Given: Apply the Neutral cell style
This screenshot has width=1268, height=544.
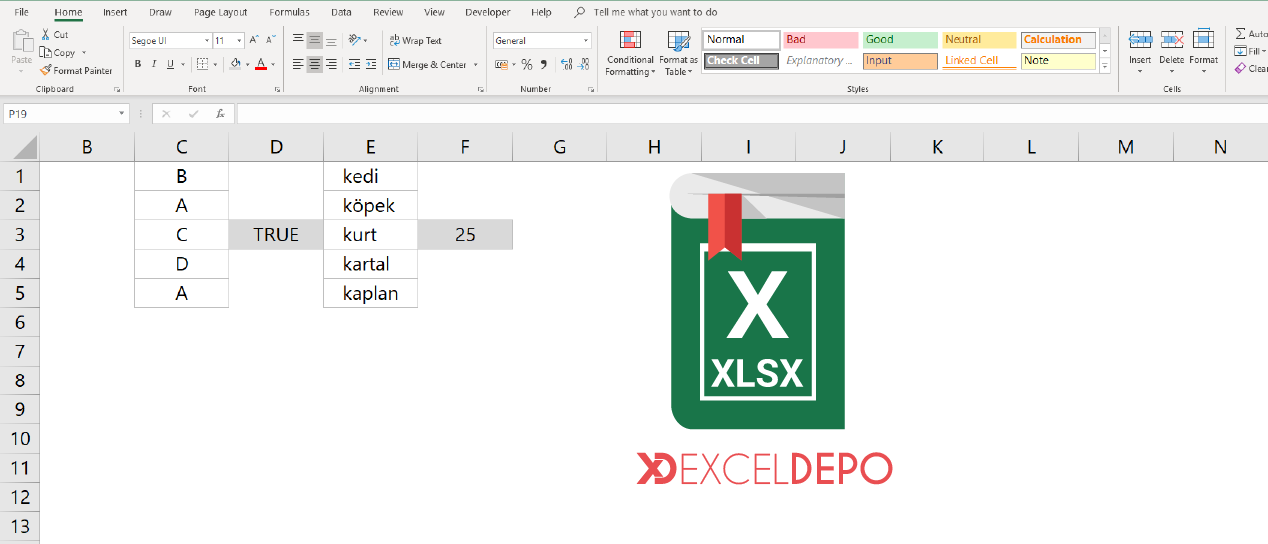Looking at the screenshot, I should [x=979, y=40].
